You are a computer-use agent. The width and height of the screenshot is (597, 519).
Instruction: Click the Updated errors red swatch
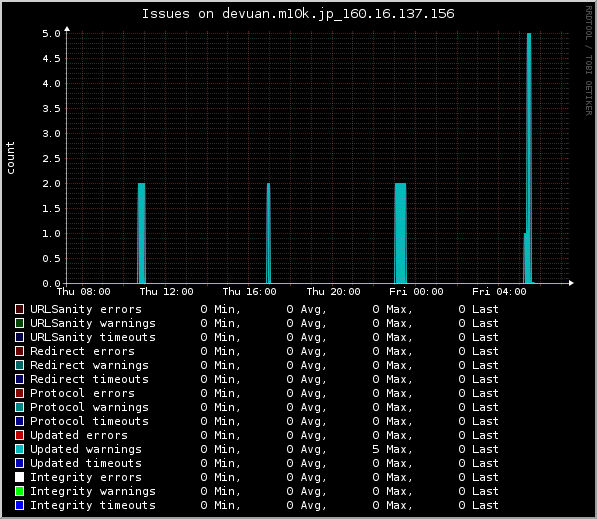19,435
